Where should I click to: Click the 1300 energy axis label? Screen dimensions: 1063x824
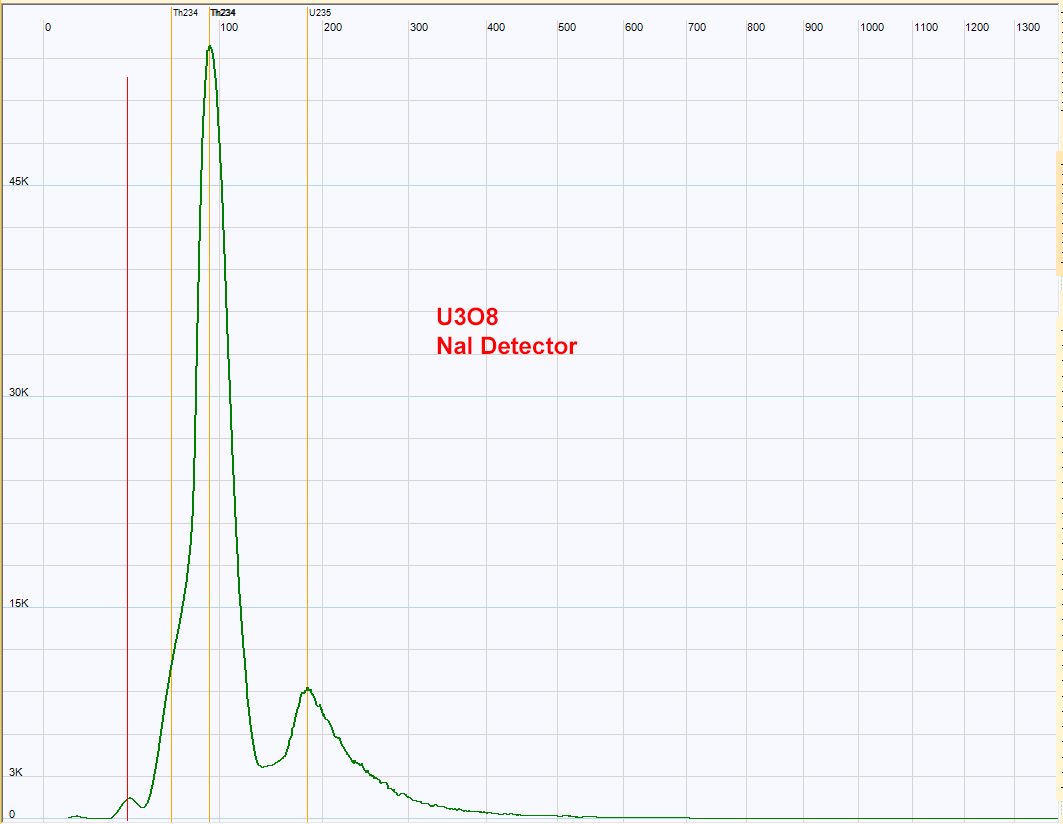pyautogui.click(x=1028, y=27)
